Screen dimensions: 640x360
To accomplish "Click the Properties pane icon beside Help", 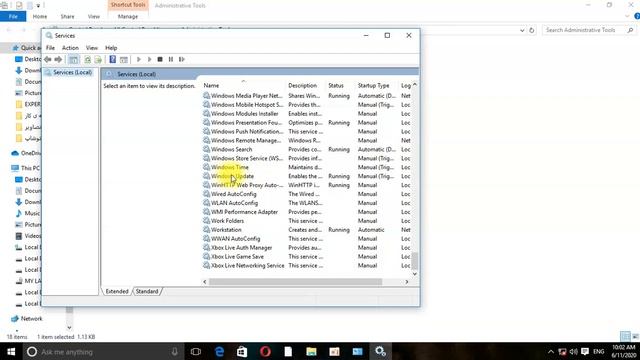I will 124,60.
